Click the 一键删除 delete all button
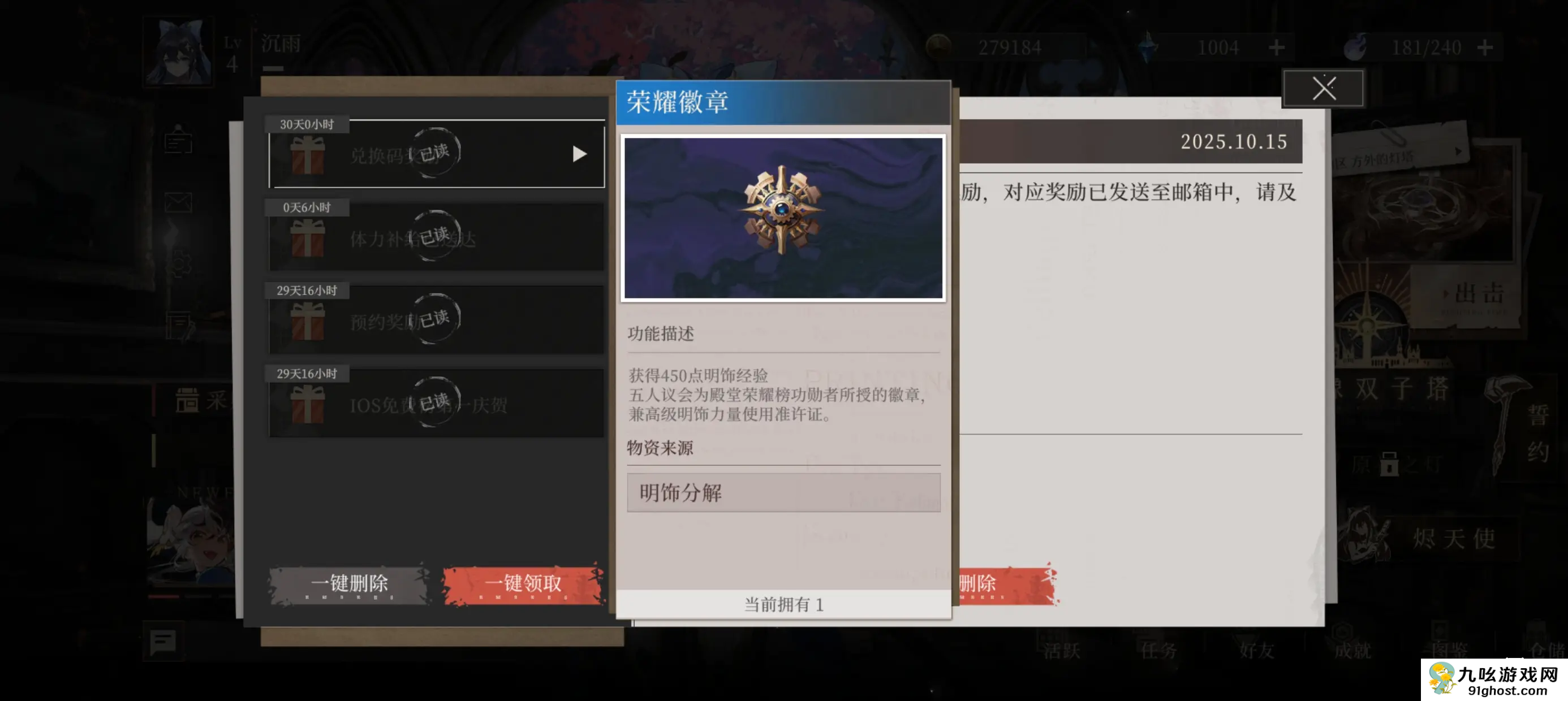The width and height of the screenshot is (1568, 701). point(350,583)
